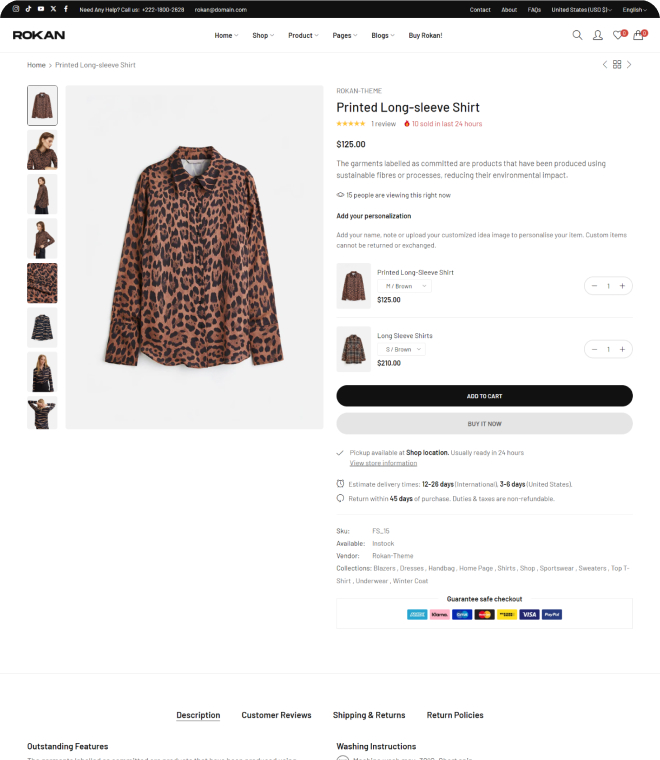Open the user account icon
The width and height of the screenshot is (660, 760).
point(597,35)
